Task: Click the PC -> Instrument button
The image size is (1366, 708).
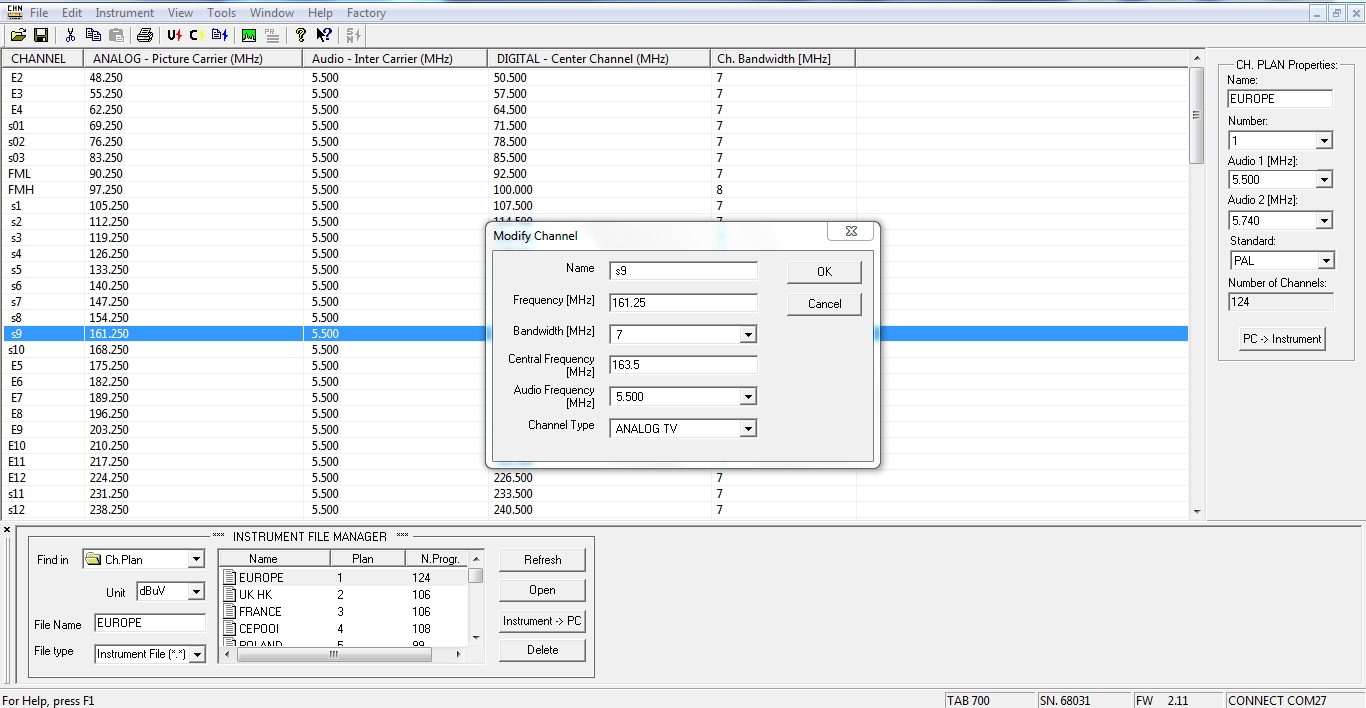Action: pyautogui.click(x=1282, y=339)
